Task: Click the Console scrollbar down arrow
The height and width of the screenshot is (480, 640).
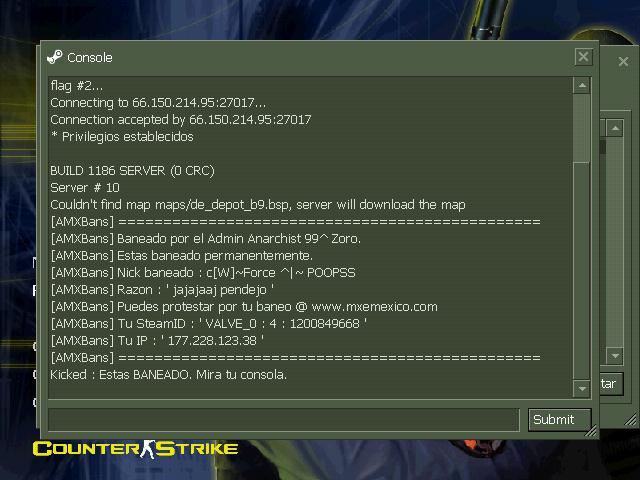Action: pos(582,388)
